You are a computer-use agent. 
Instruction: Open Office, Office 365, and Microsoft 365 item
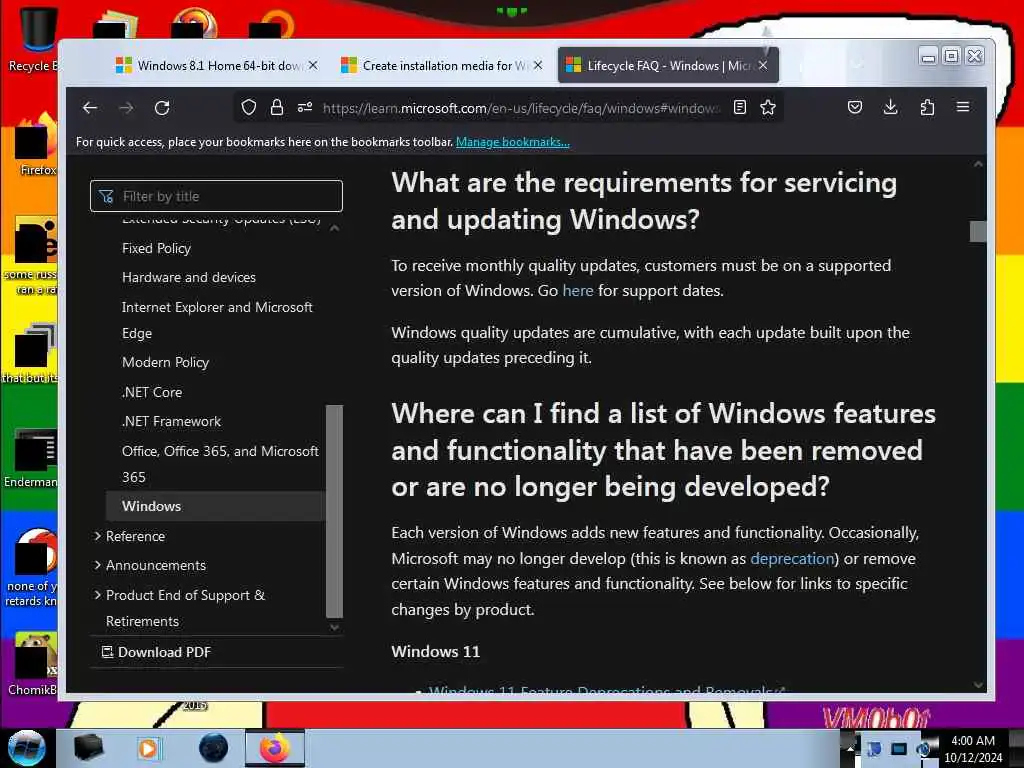click(220, 464)
